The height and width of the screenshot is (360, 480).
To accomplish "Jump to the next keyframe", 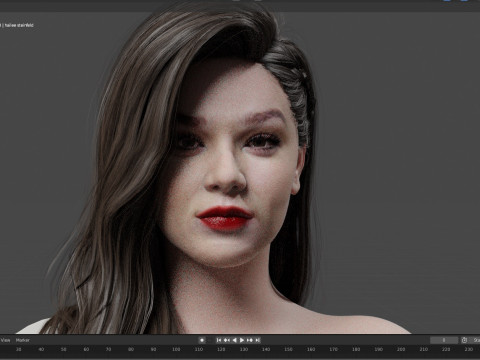I will click(x=250, y=340).
